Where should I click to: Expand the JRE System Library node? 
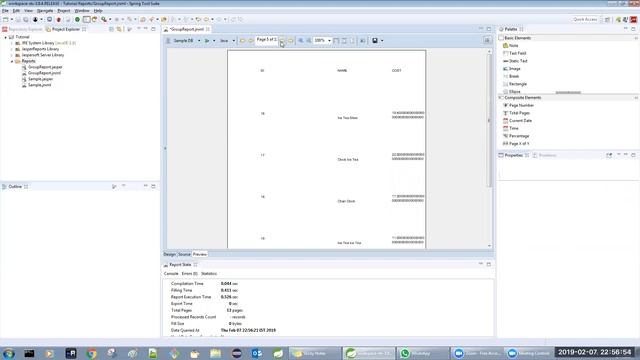pyautogui.click(x=12, y=43)
